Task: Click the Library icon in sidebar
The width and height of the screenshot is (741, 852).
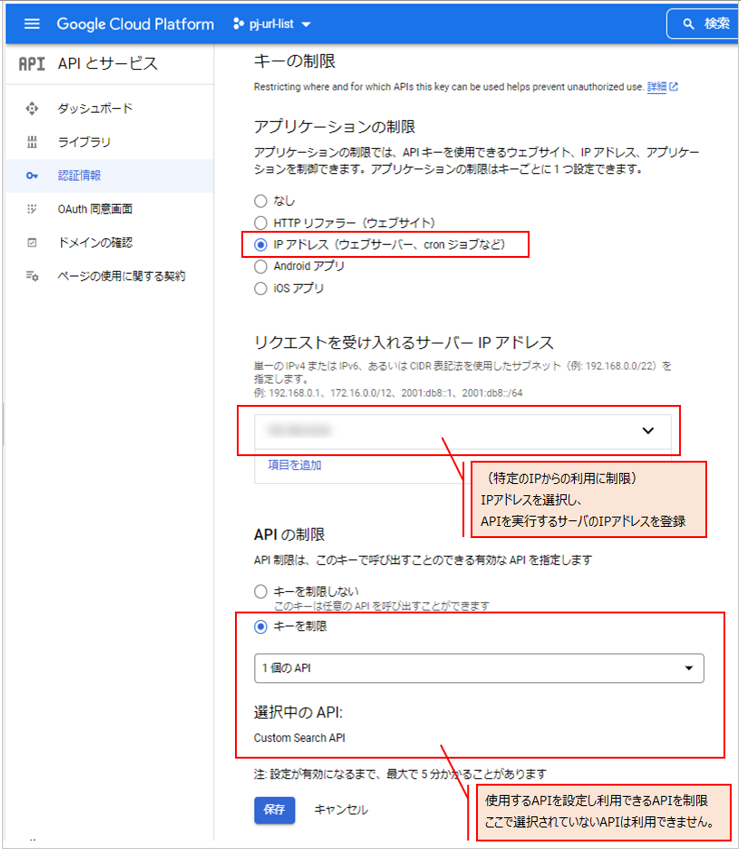Action: [32, 142]
